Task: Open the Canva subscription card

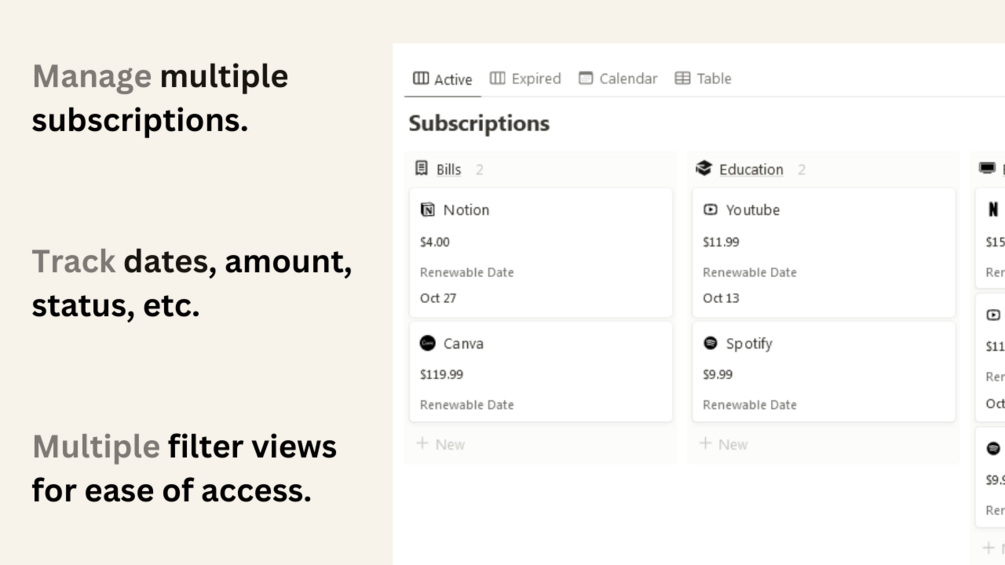Action: pos(541,372)
